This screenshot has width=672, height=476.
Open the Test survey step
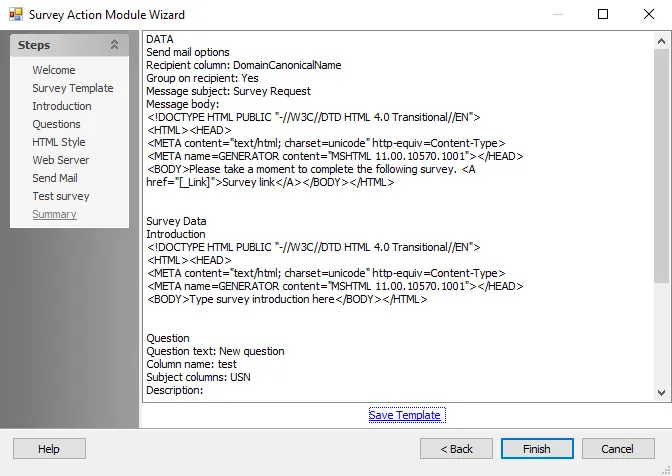click(x=61, y=196)
